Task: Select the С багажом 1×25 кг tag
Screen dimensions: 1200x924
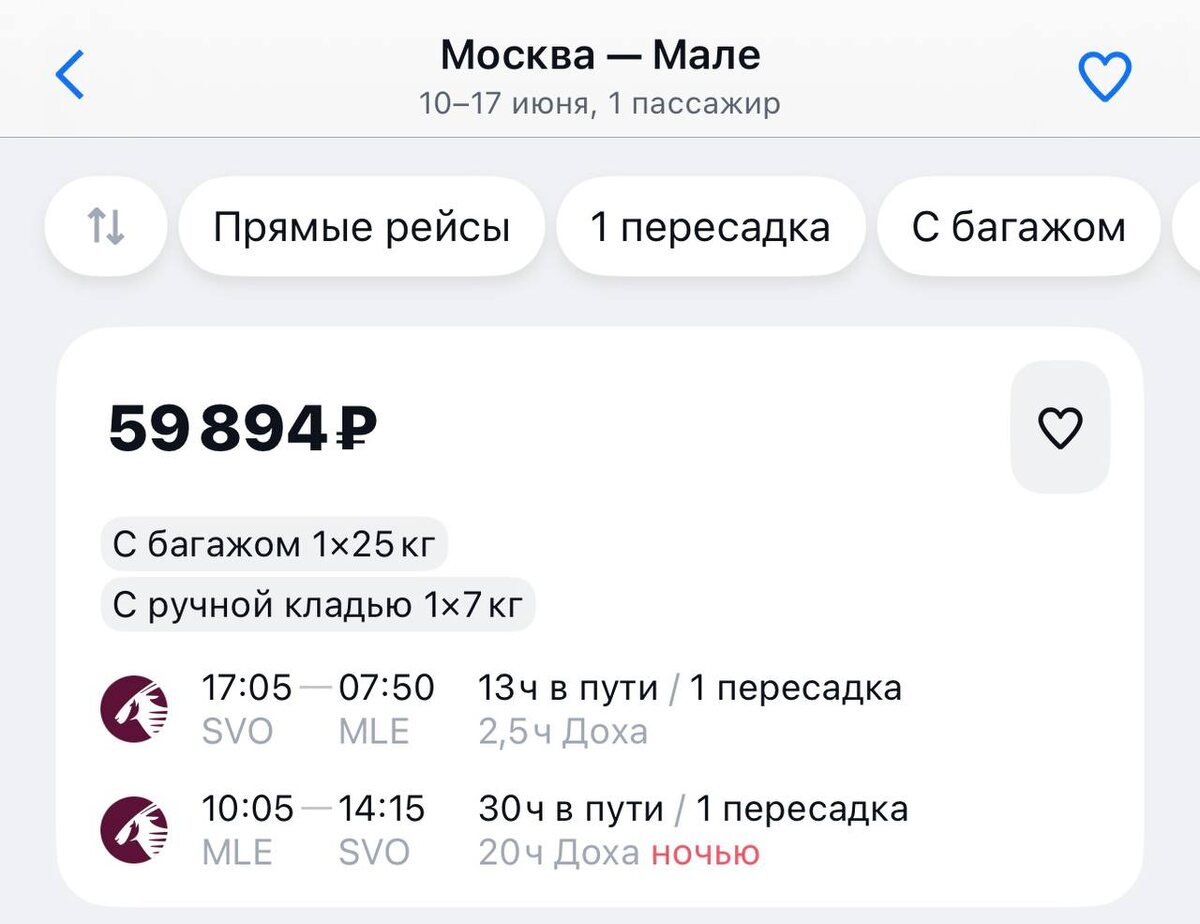Action: pyautogui.click(x=275, y=544)
